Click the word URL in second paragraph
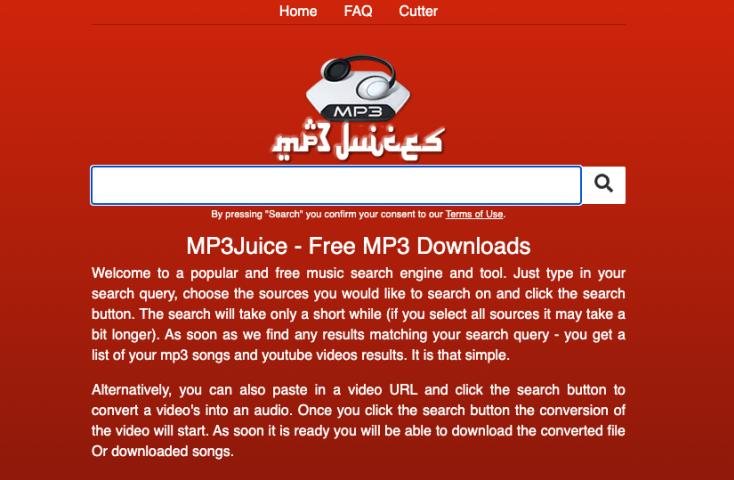This screenshot has width=734, height=480. coord(403,390)
